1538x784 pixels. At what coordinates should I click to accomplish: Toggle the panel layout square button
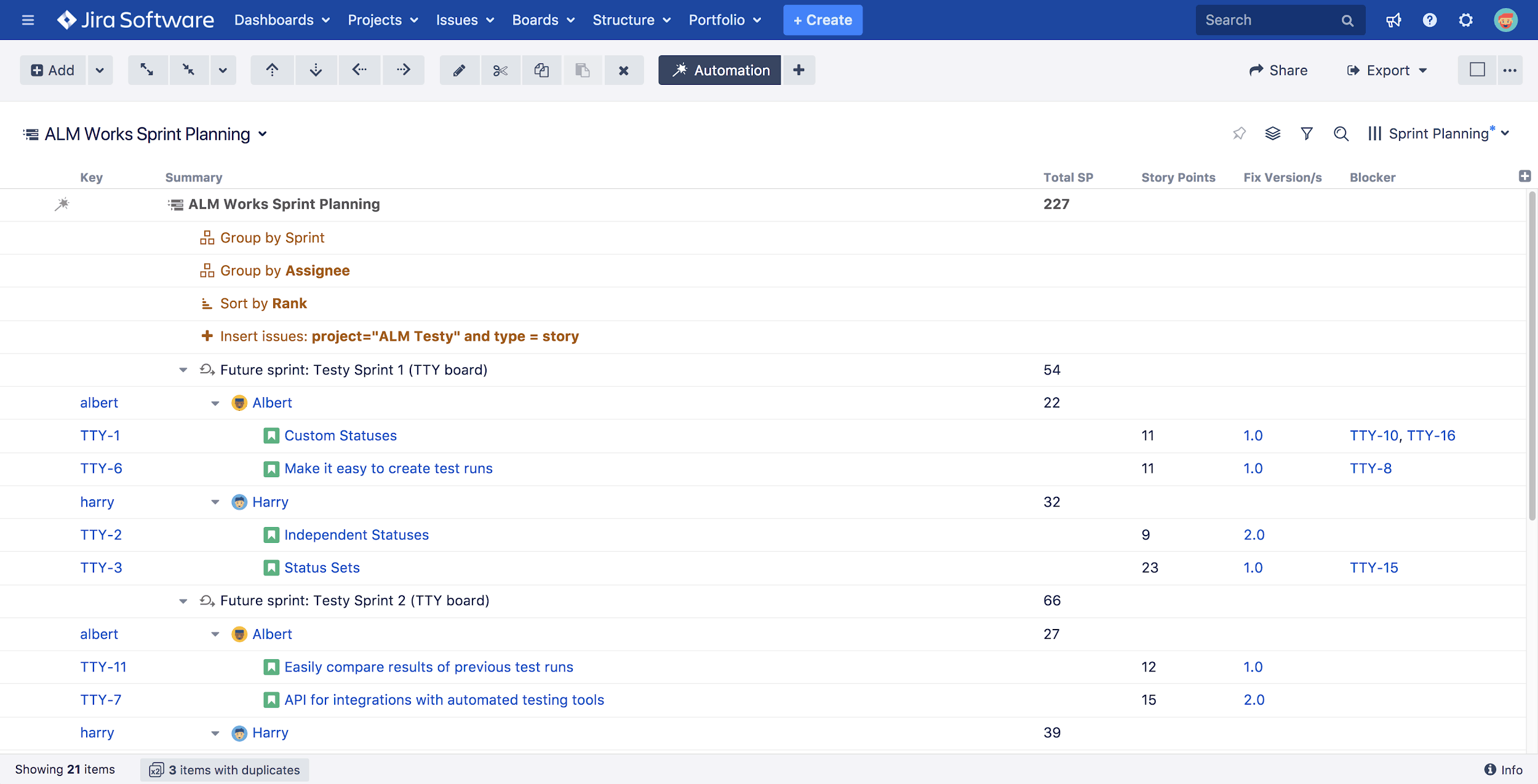coord(1477,70)
